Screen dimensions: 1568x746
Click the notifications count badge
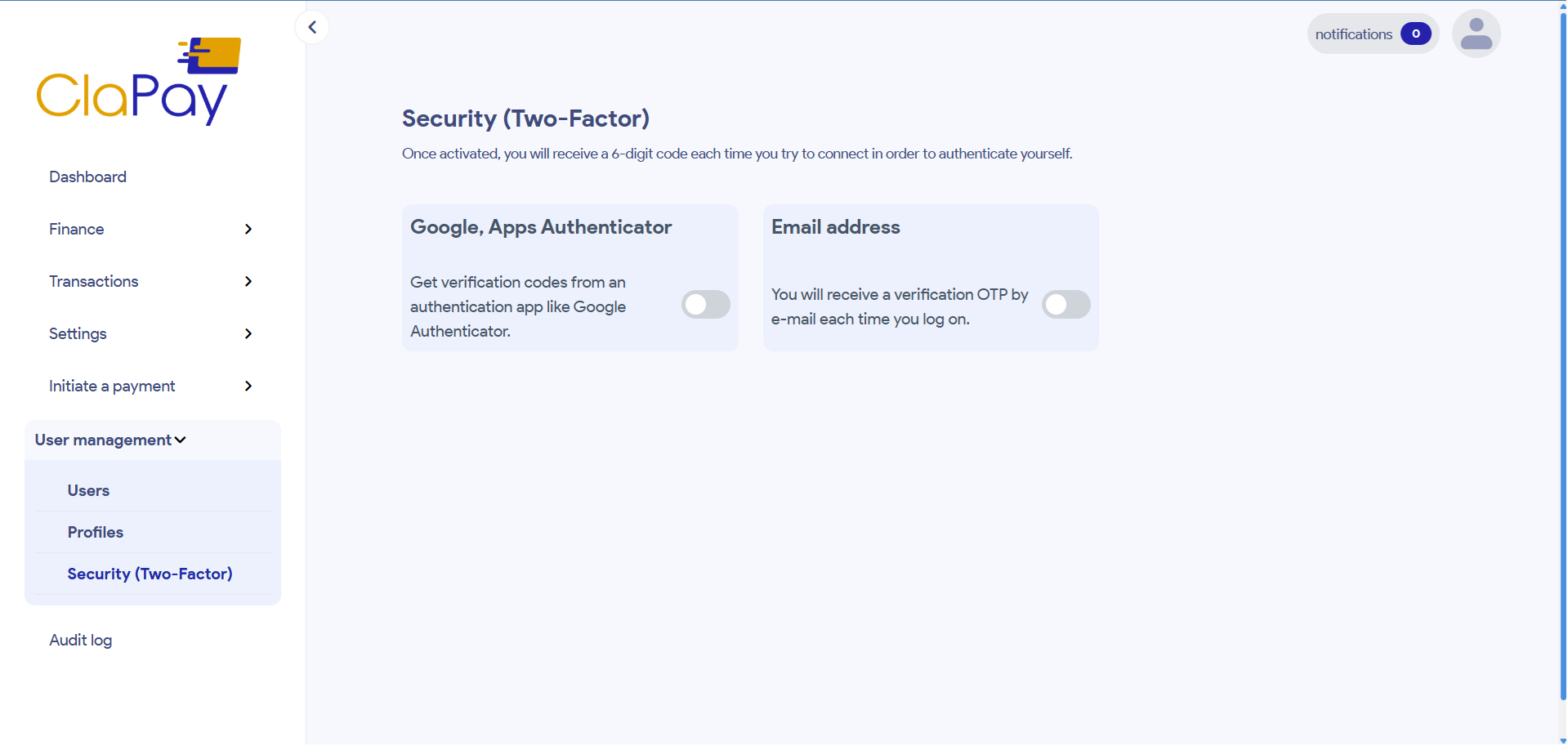[1415, 34]
